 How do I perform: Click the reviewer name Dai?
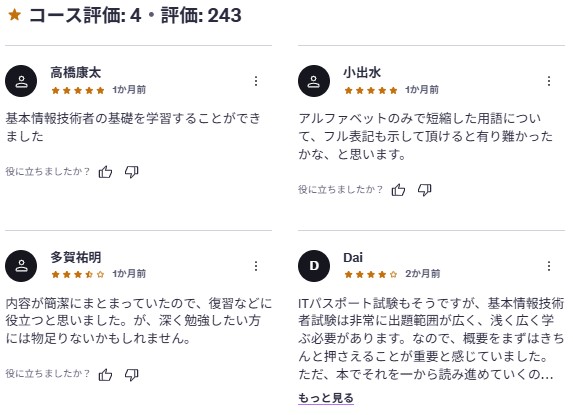click(353, 257)
